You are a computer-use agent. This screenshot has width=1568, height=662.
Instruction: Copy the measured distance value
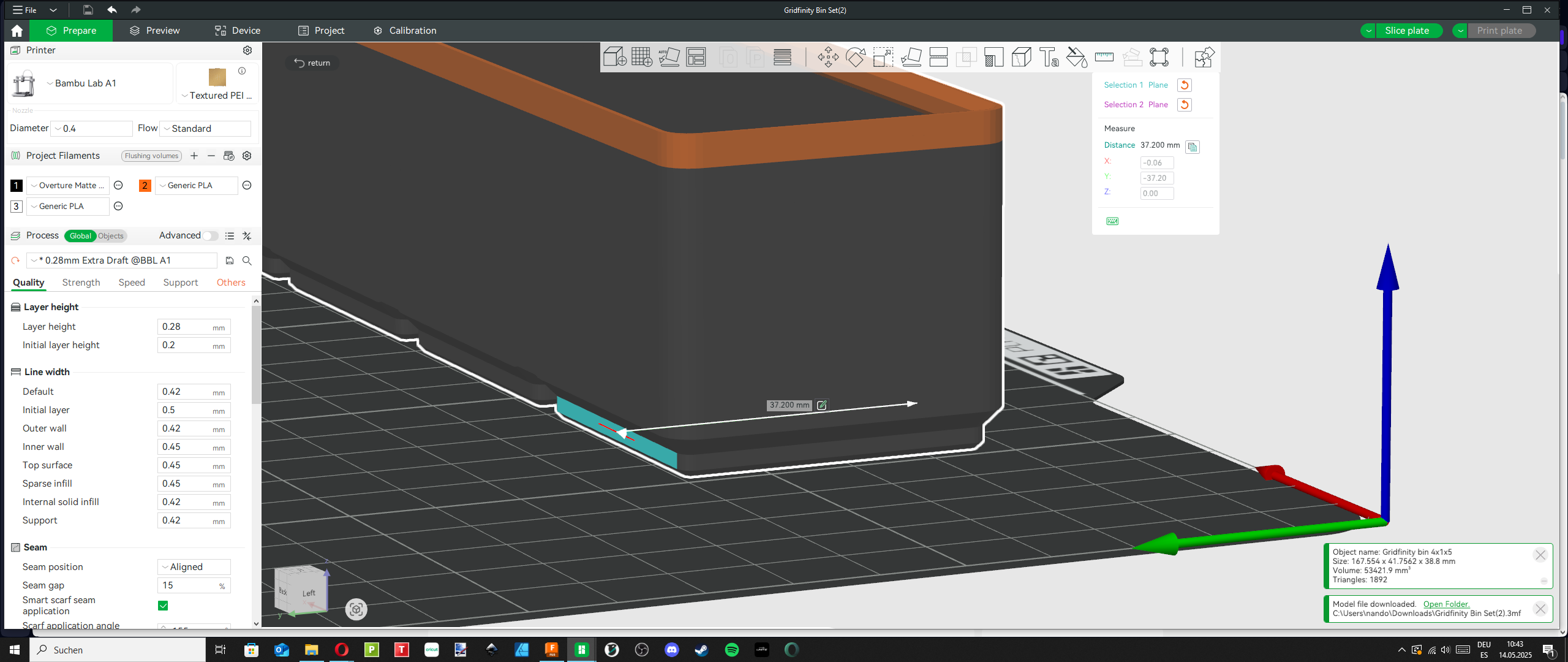click(1193, 146)
